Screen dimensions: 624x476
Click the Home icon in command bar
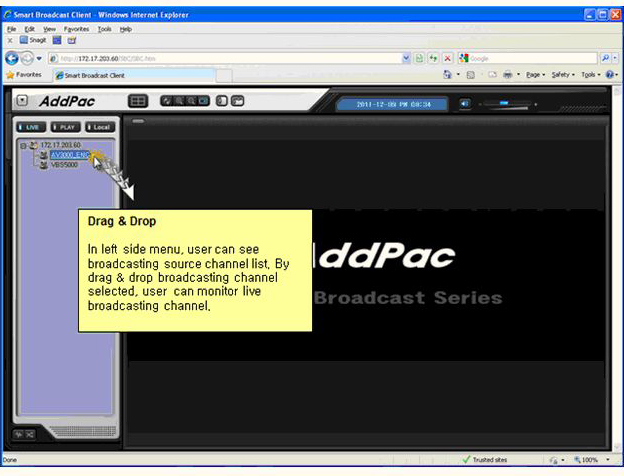[448, 74]
